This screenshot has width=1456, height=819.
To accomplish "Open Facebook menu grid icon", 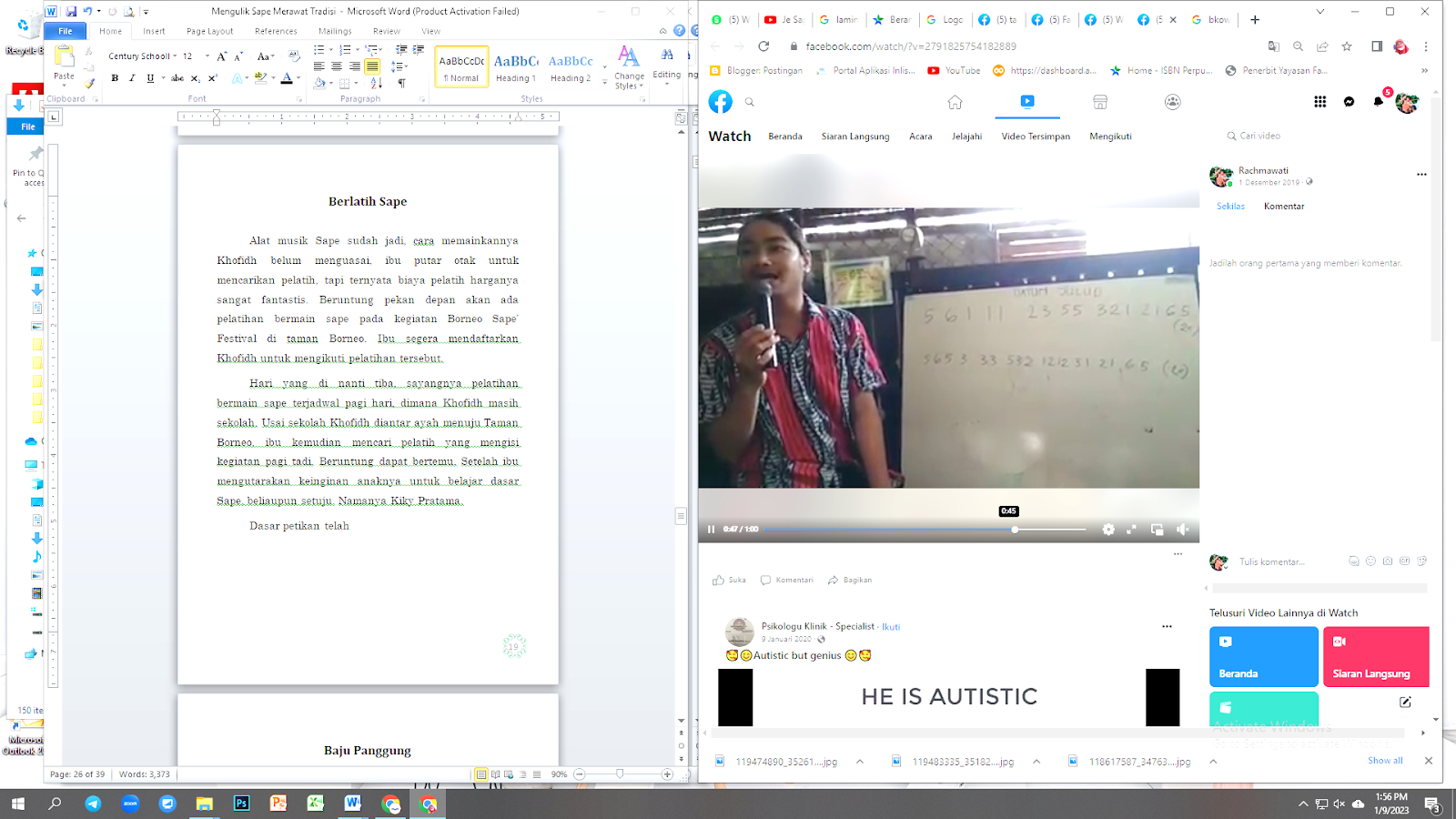I will pyautogui.click(x=1320, y=102).
